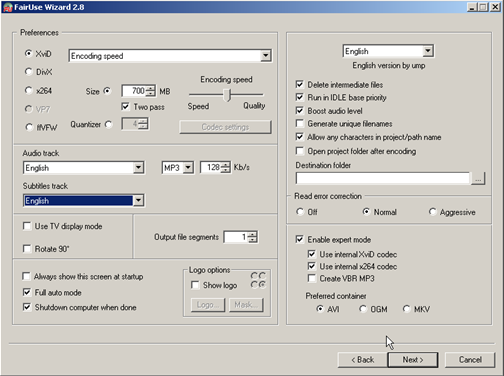Uncheck Shutdown computer when done

27,307
